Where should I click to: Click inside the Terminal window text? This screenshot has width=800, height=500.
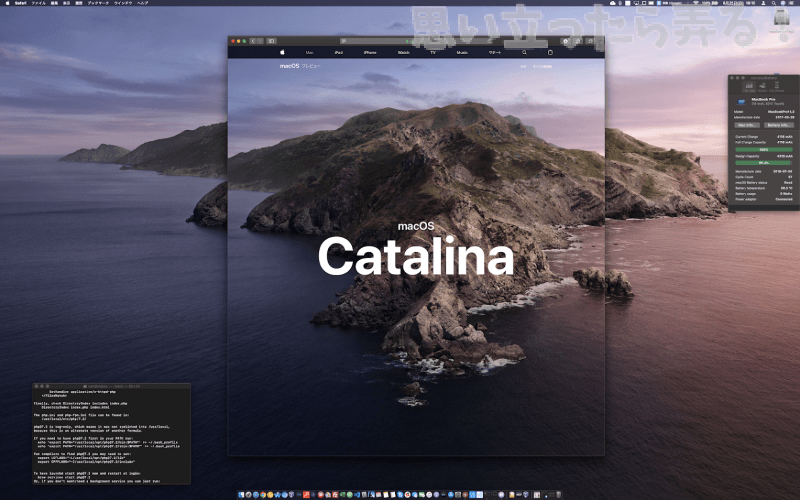coord(111,436)
